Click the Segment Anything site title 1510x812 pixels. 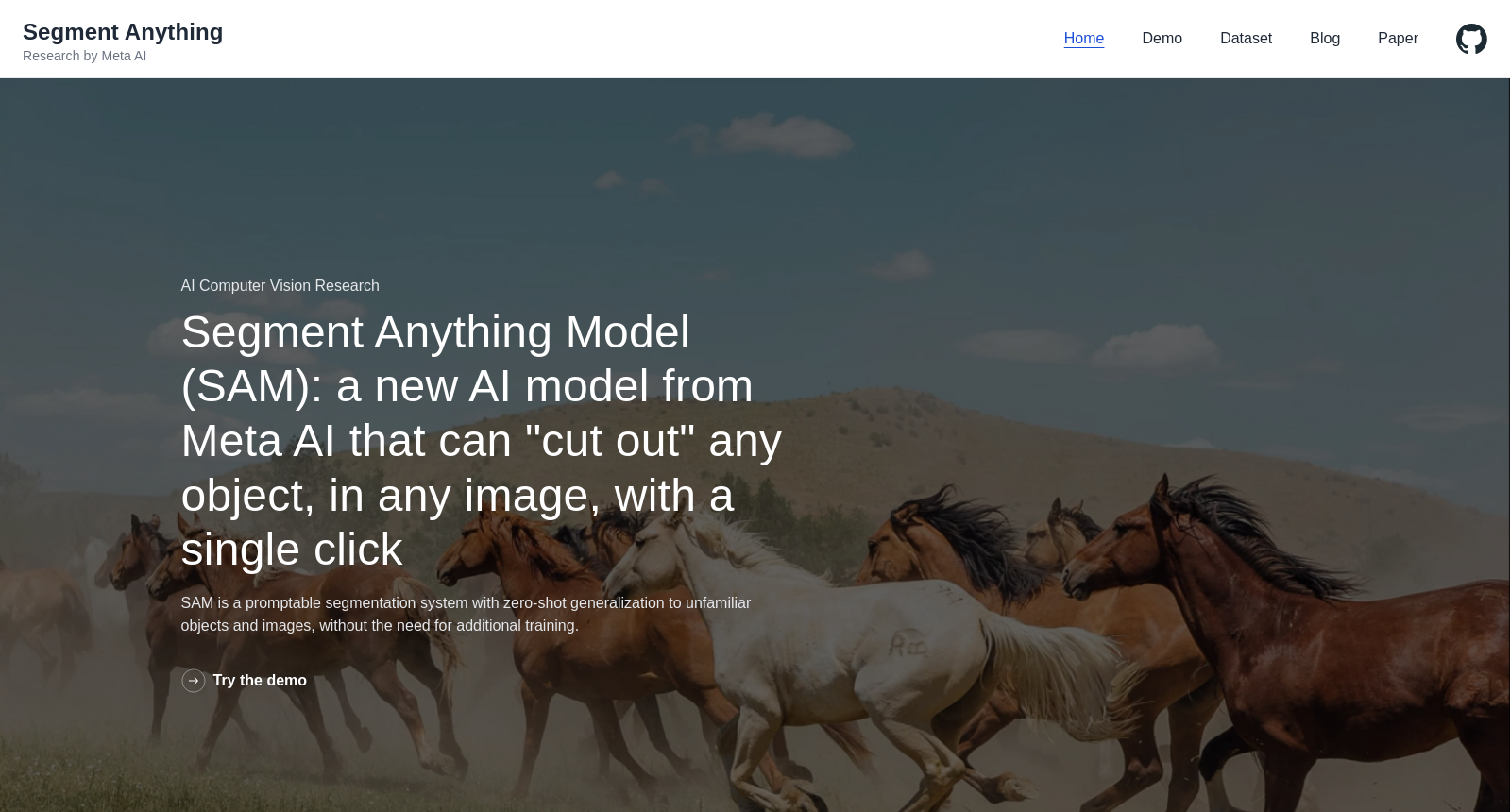[x=123, y=32]
